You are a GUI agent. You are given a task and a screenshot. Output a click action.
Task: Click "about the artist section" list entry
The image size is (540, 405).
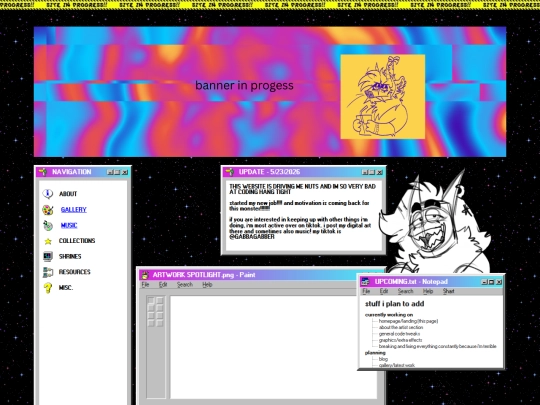[x=401, y=327]
